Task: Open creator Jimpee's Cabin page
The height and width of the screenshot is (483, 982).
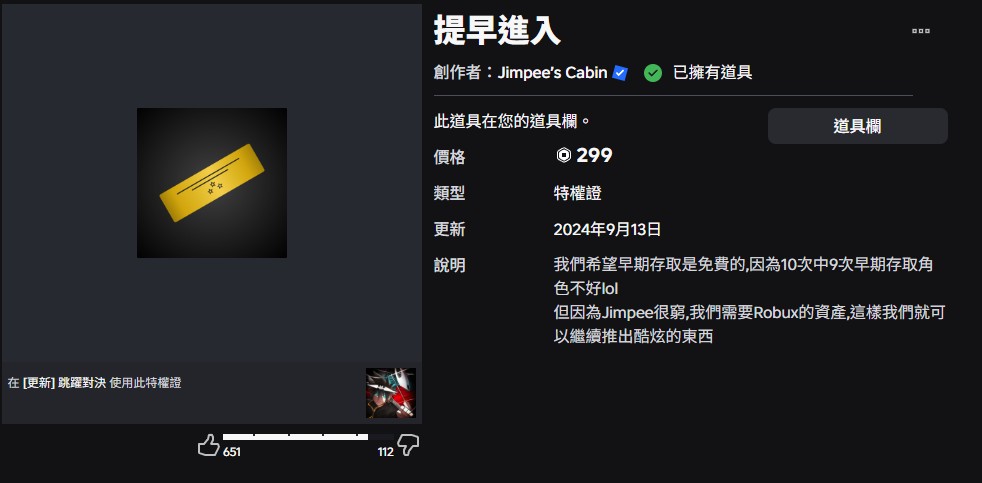Action: coord(552,73)
